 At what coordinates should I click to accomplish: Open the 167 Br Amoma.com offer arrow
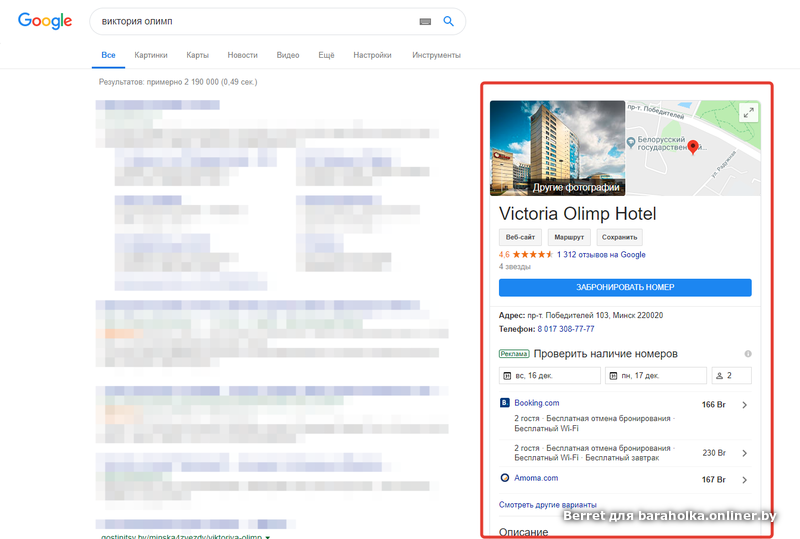pos(744,480)
